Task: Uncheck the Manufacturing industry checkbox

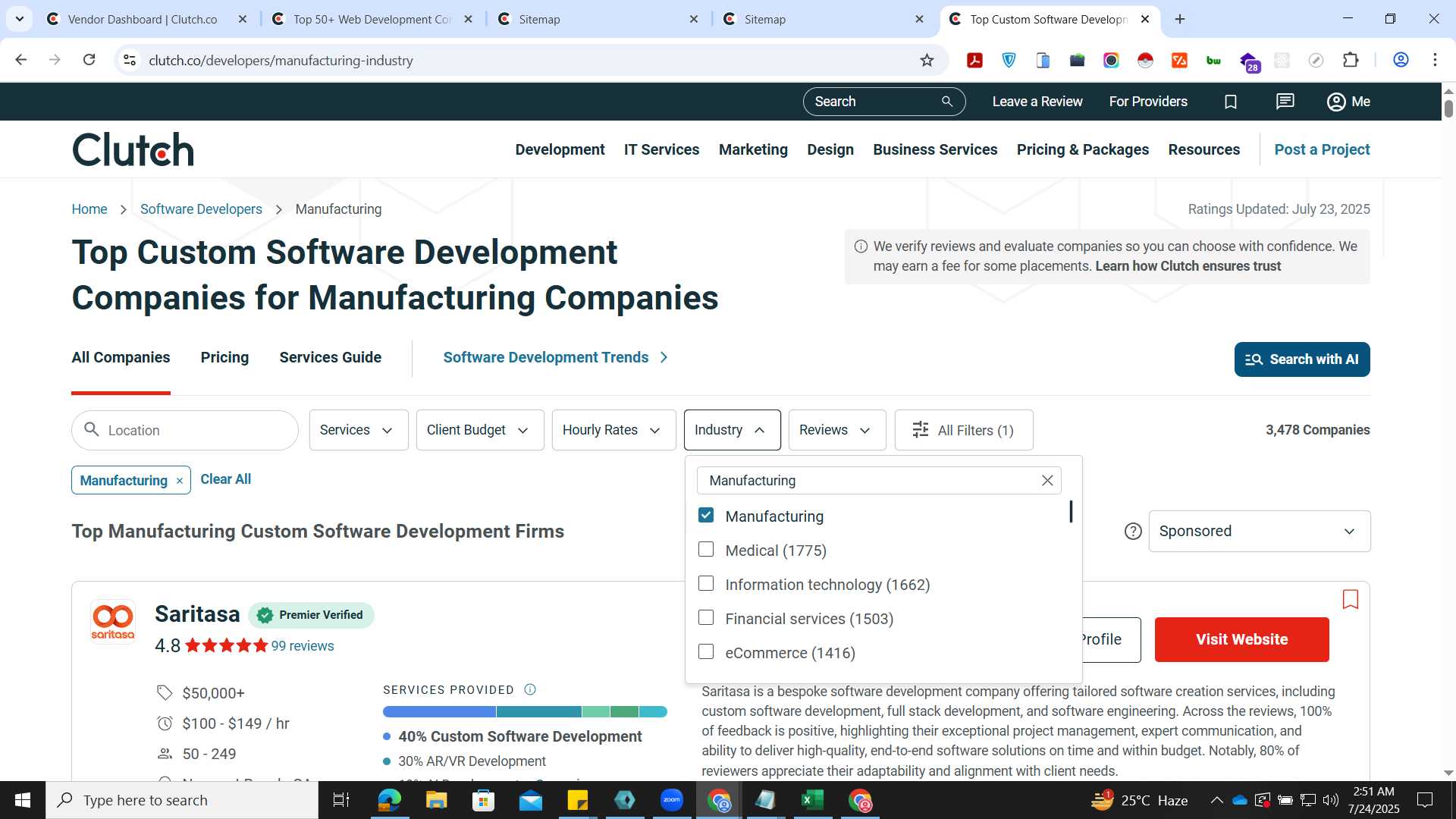Action: pos(706,516)
